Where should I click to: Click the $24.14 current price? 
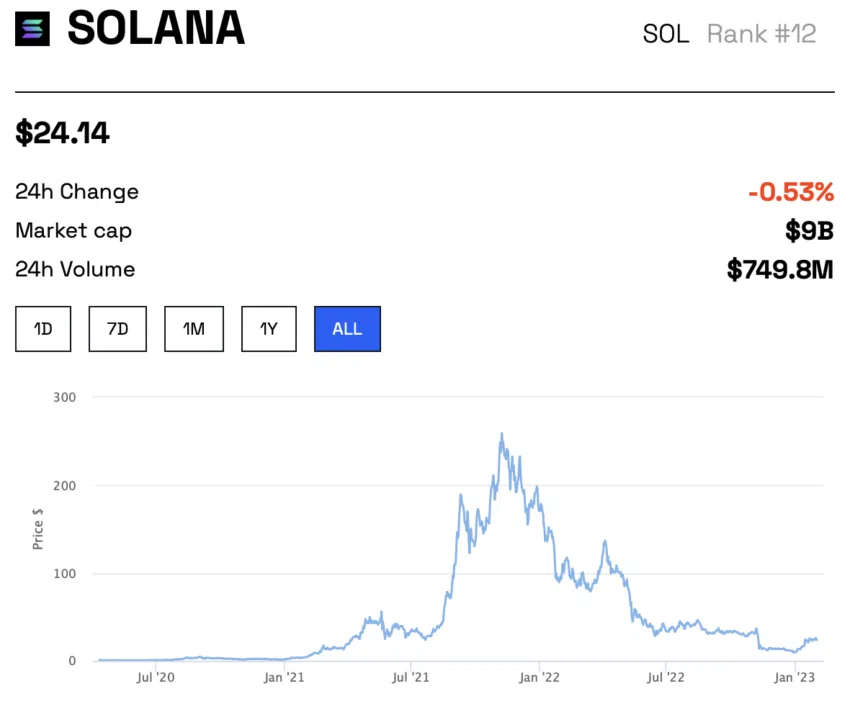62,133
